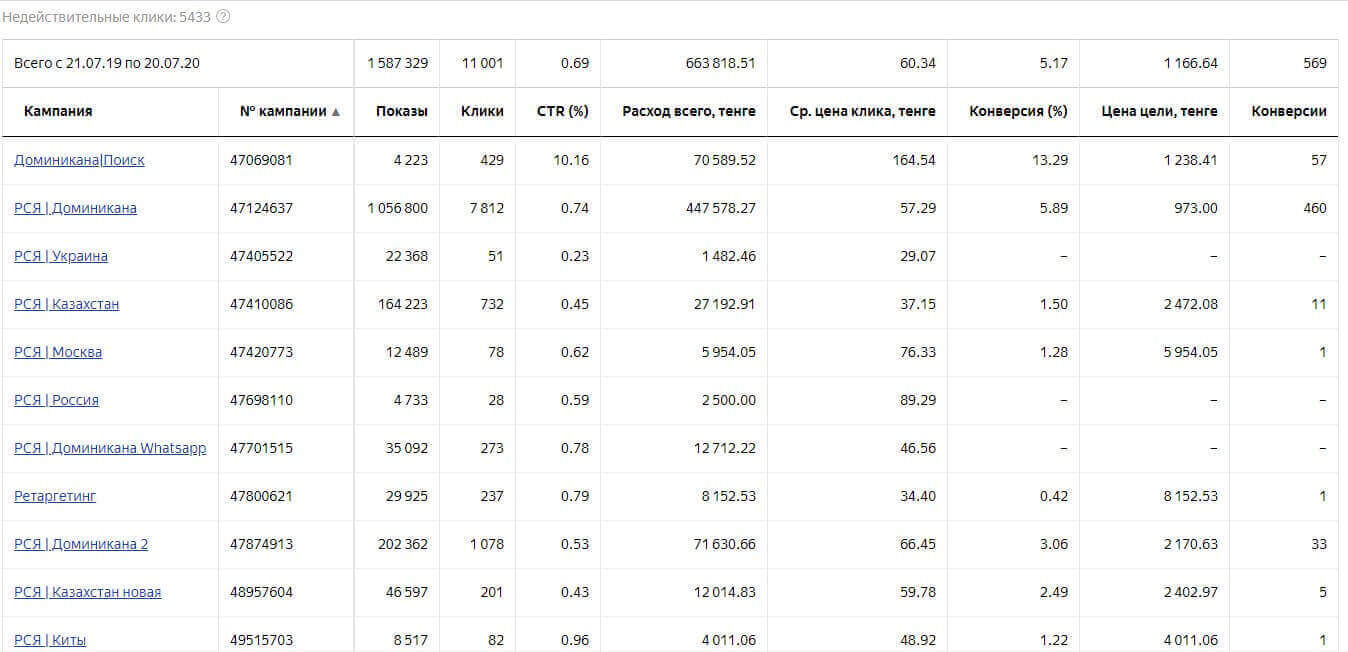
Task: Open the Ретаргетинг campaign link
Action: [x=55, y=496]
